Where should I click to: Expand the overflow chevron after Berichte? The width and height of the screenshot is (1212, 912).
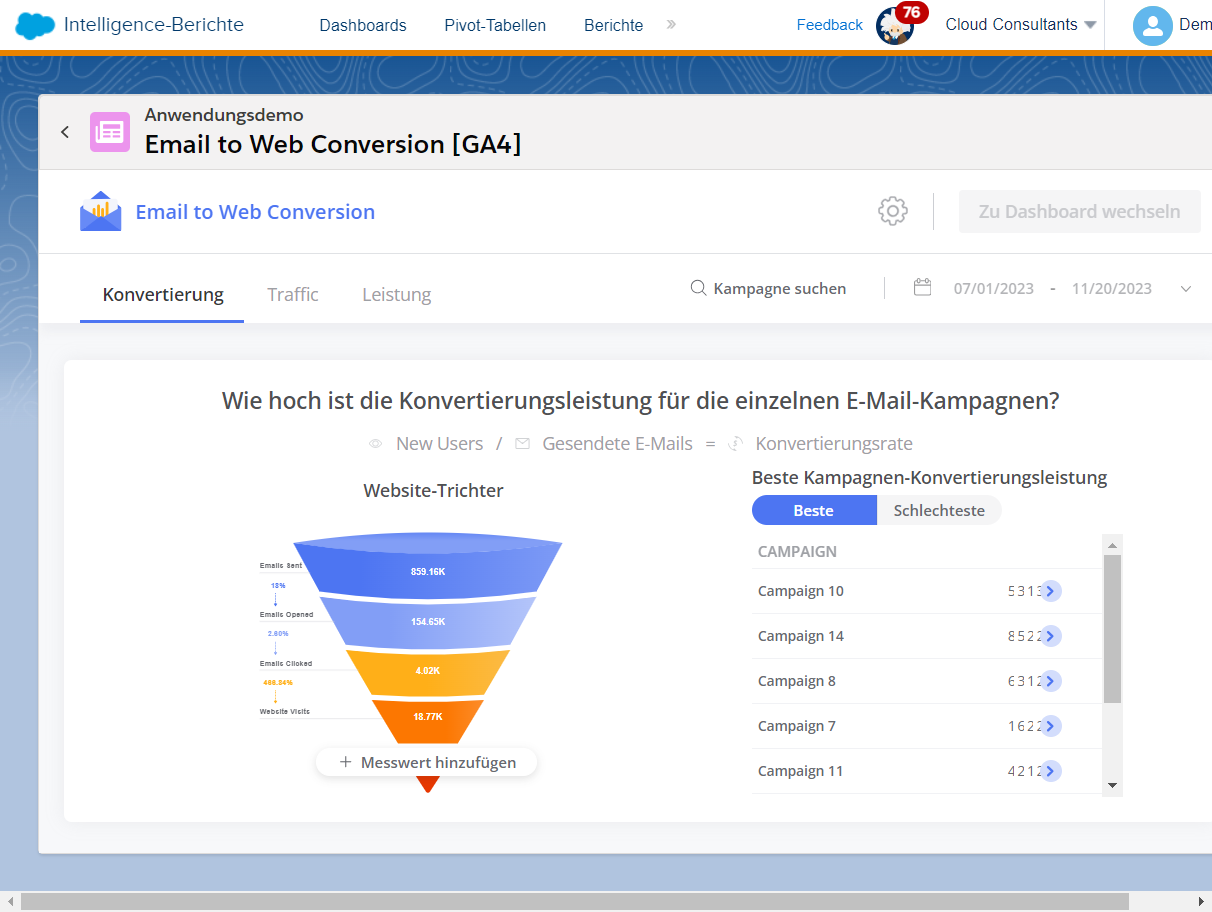click(x=670, y=24)
